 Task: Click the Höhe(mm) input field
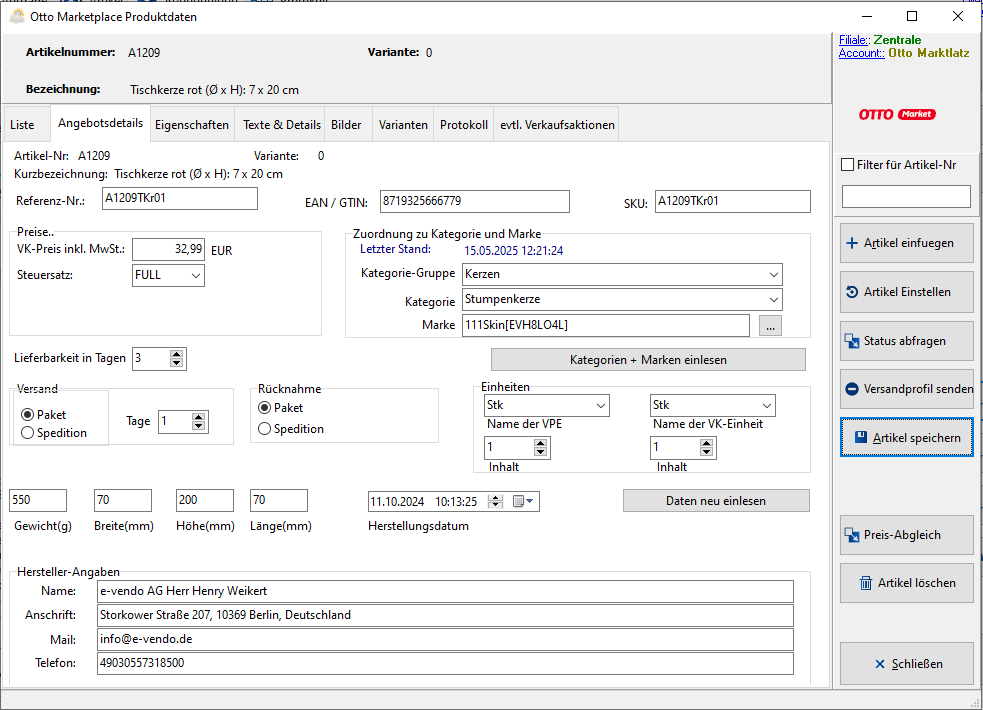(x=205, y=500)
